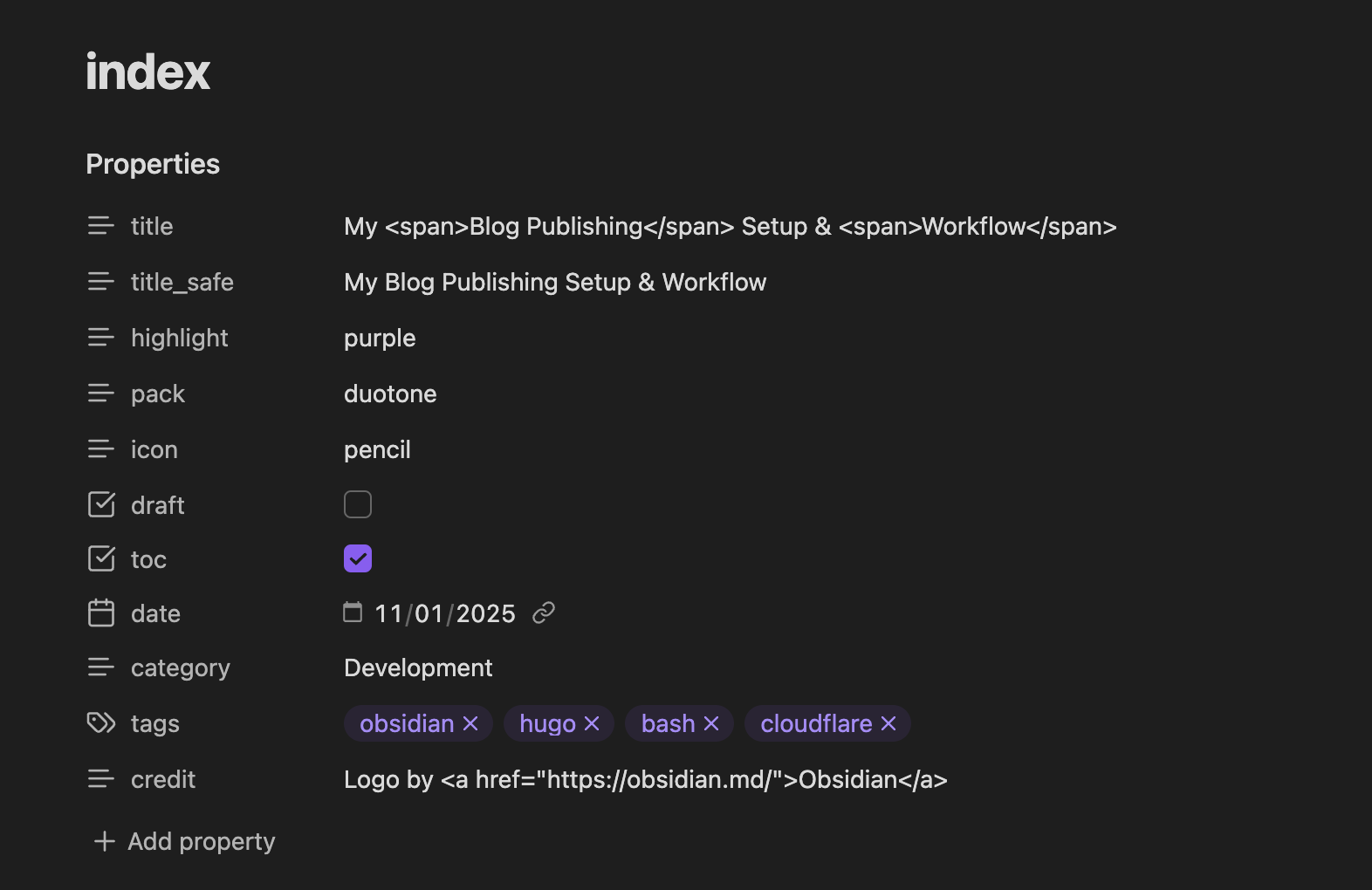This screenshot has height=890, width=1372.
Task: Edit the category value Development
Action: (x=418, y=667)
